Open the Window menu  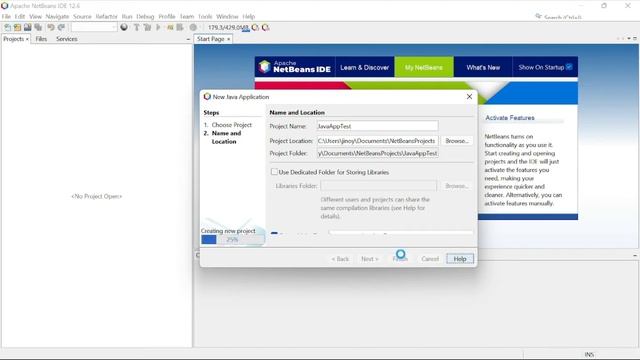point(227,16)
